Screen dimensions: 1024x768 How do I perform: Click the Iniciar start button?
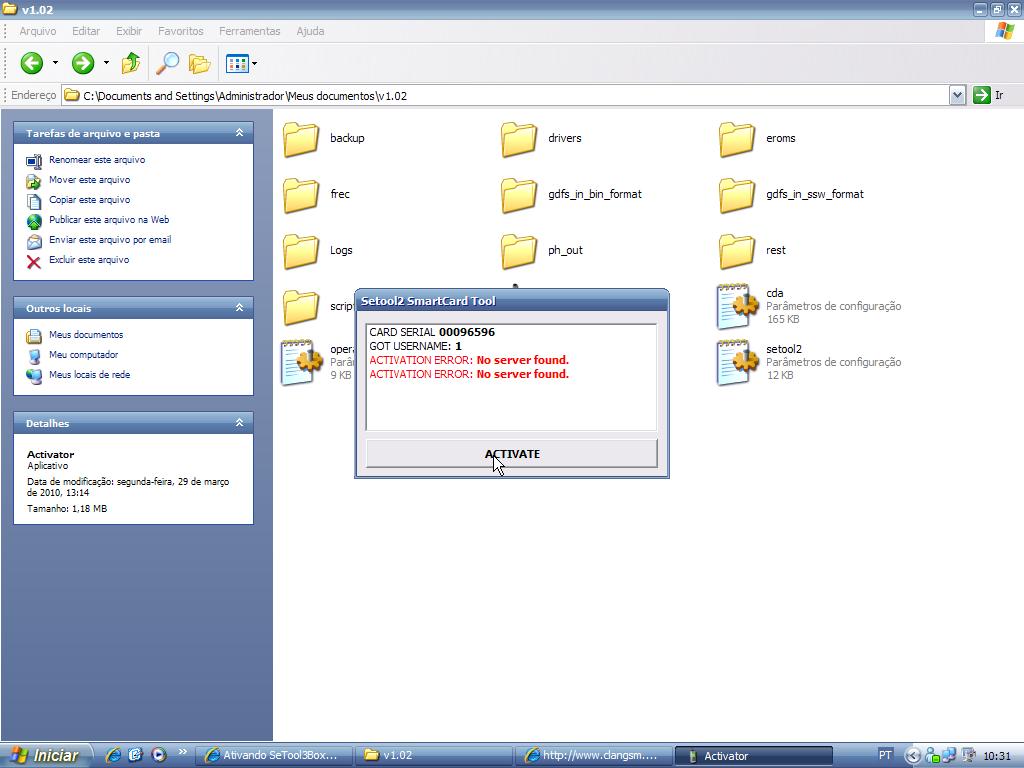46,756
